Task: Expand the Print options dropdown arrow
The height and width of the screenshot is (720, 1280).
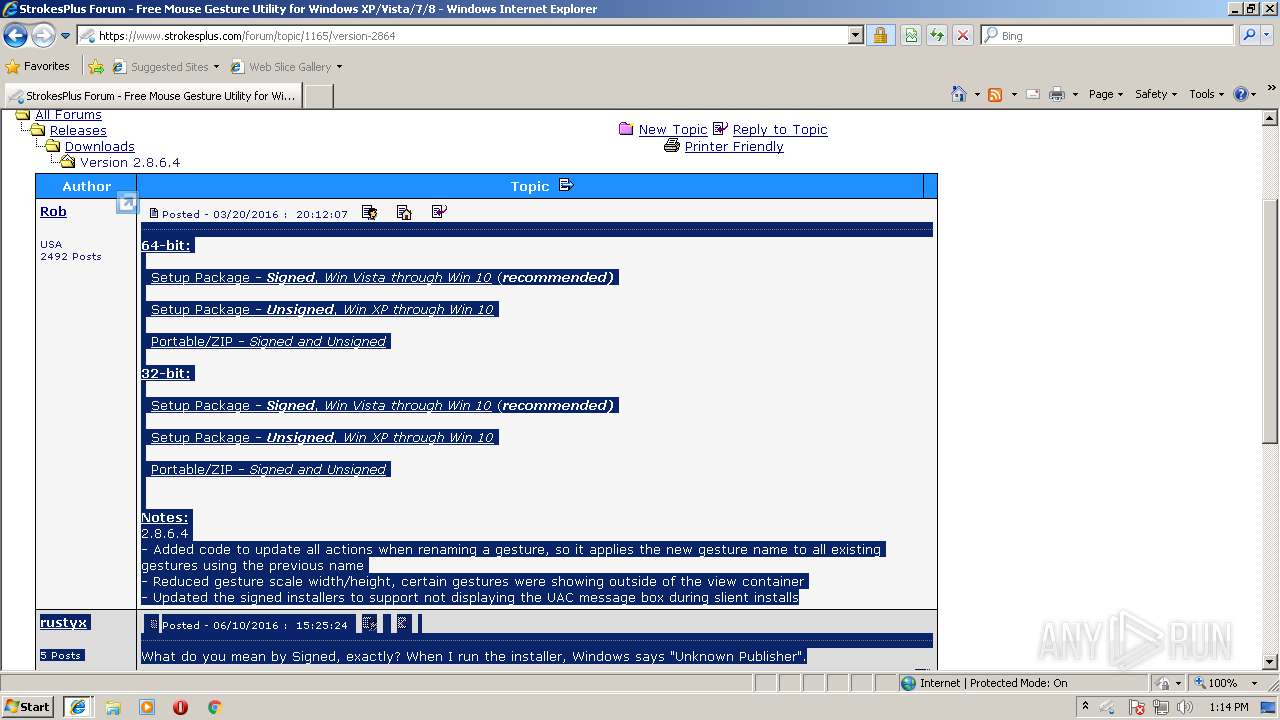Action: tap(1076, 94)
